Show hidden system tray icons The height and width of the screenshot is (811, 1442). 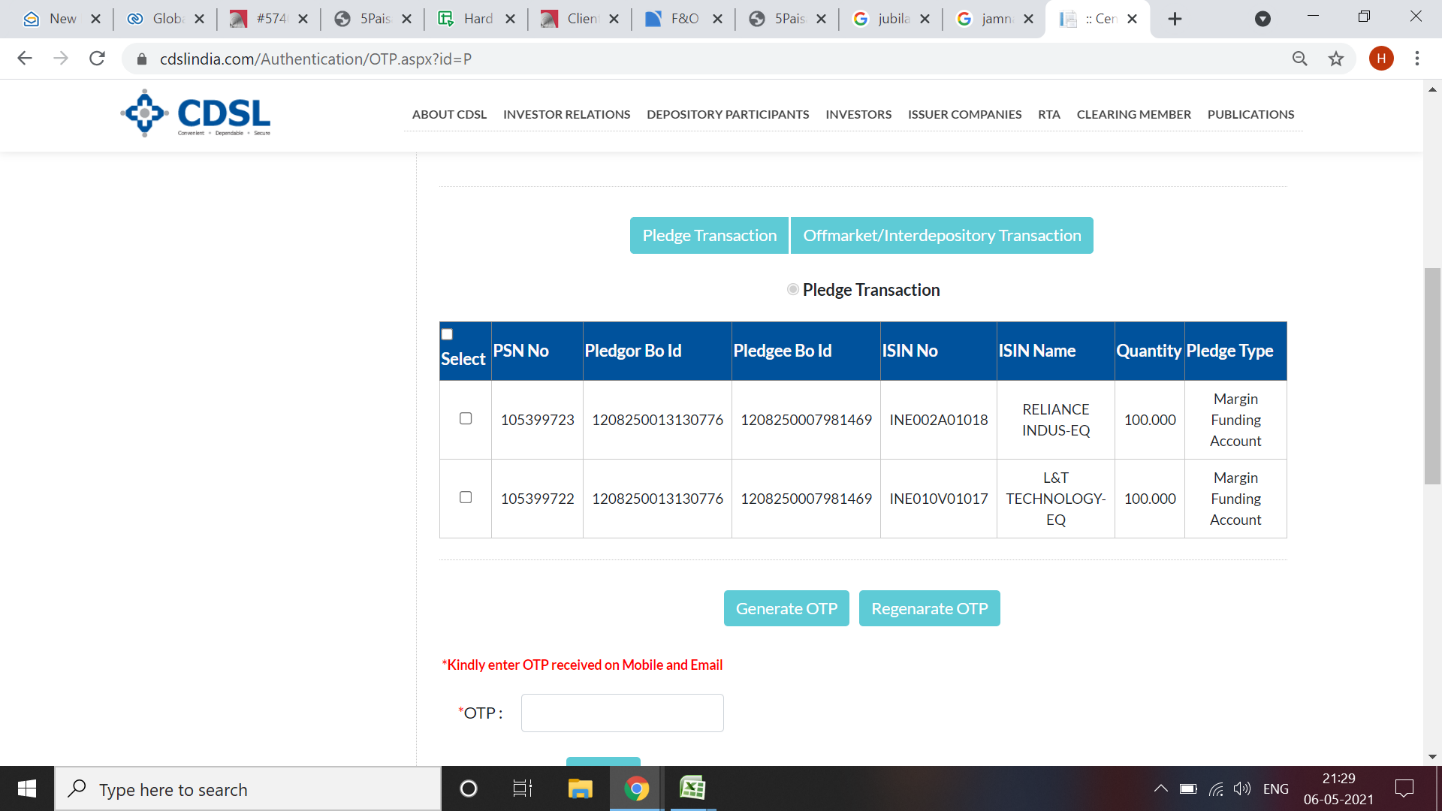point(1160,789)
